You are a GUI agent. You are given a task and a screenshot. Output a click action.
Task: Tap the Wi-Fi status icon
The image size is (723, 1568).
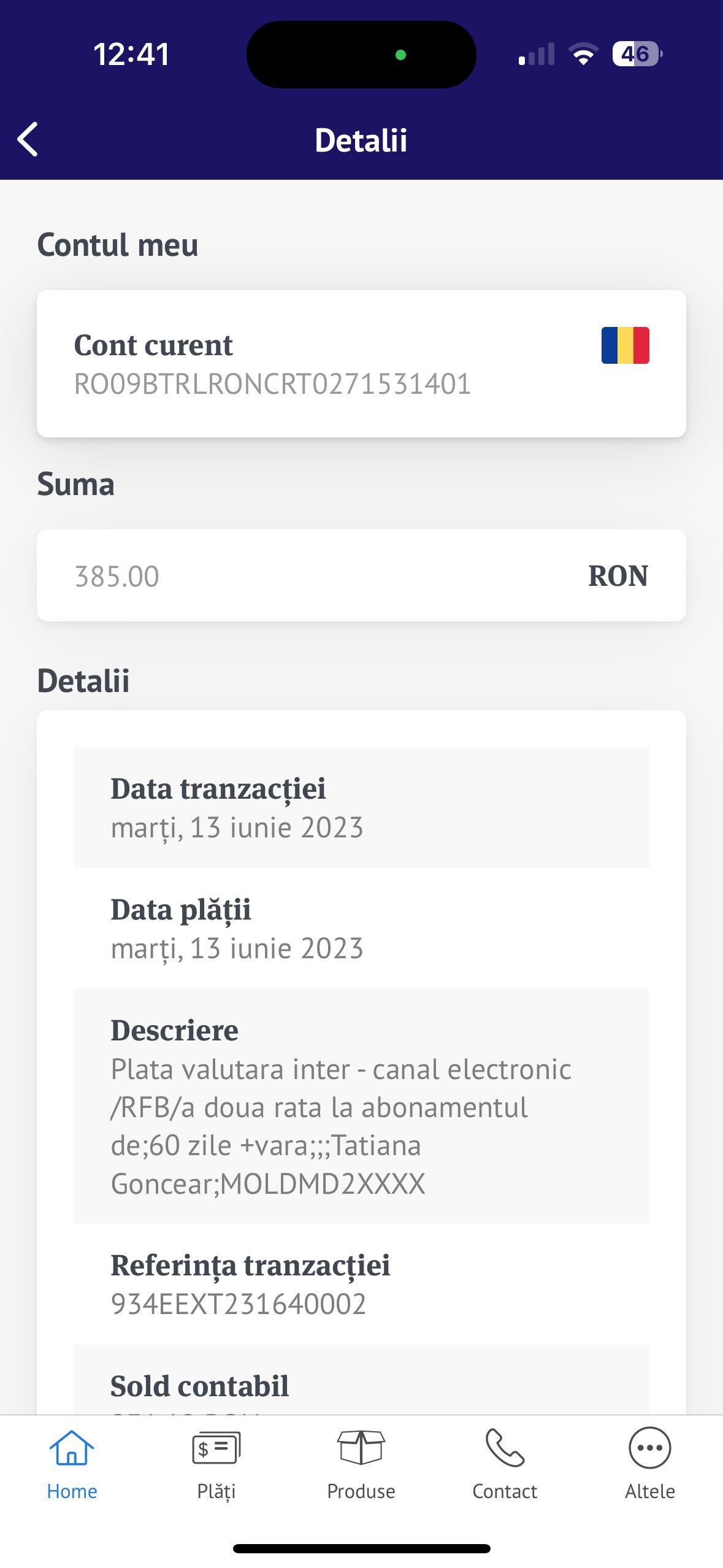coord(583,54)
